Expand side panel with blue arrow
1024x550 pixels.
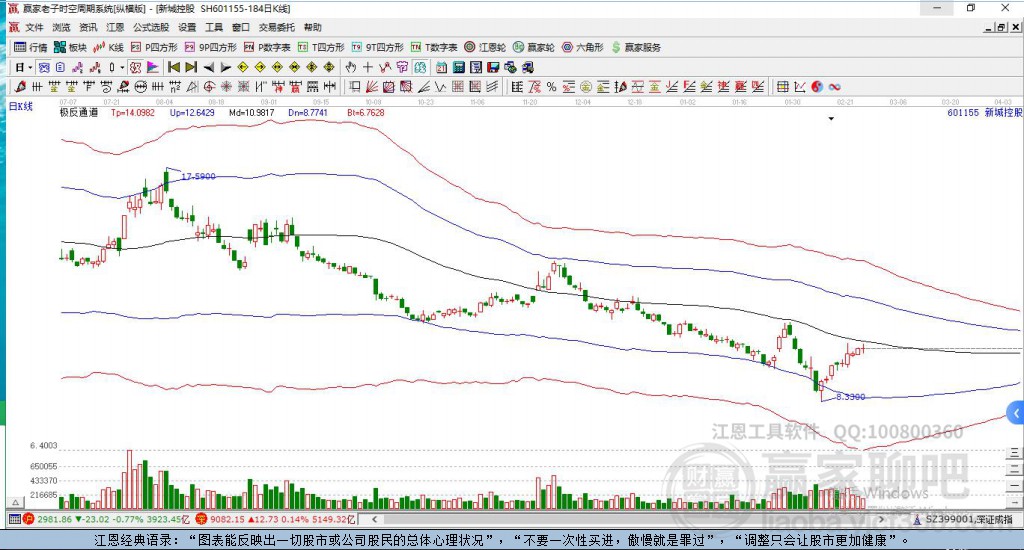pos(1016,413)
